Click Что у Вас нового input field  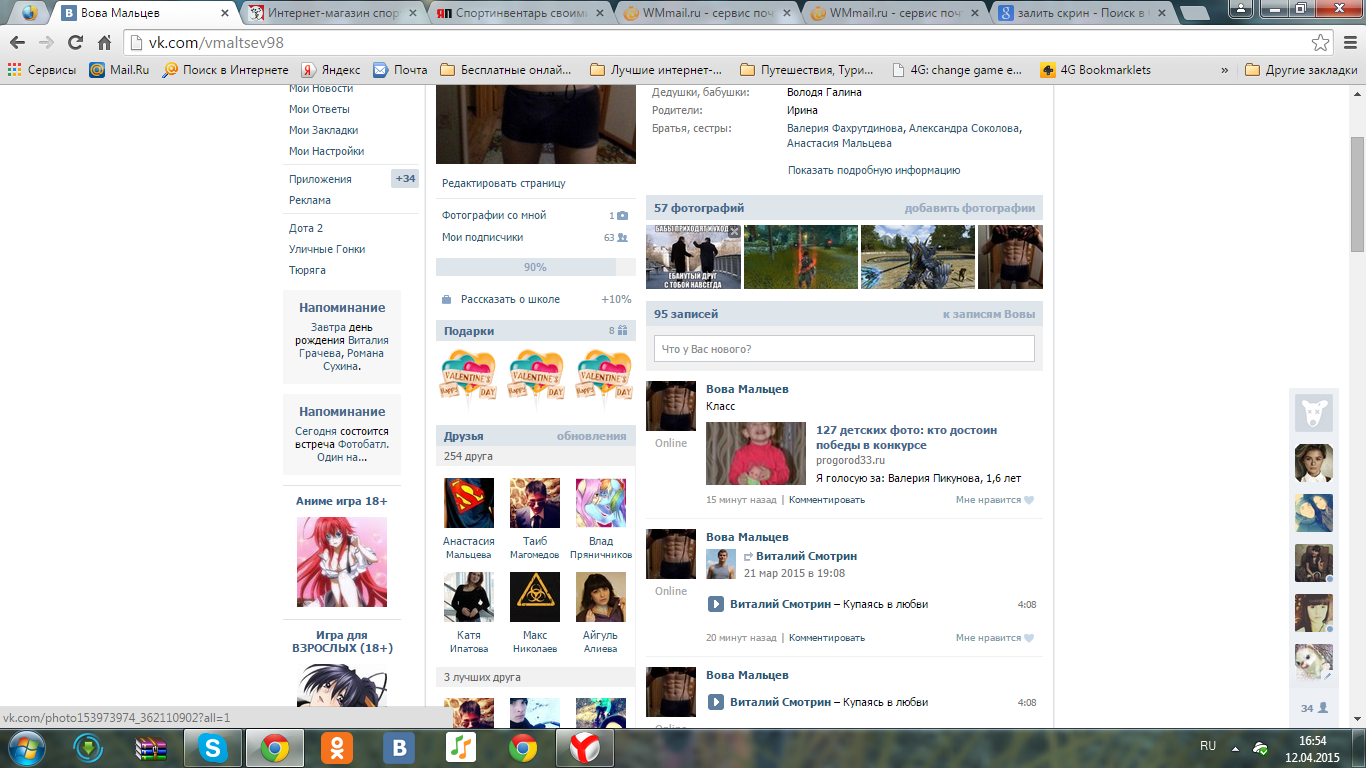(844, 349)
